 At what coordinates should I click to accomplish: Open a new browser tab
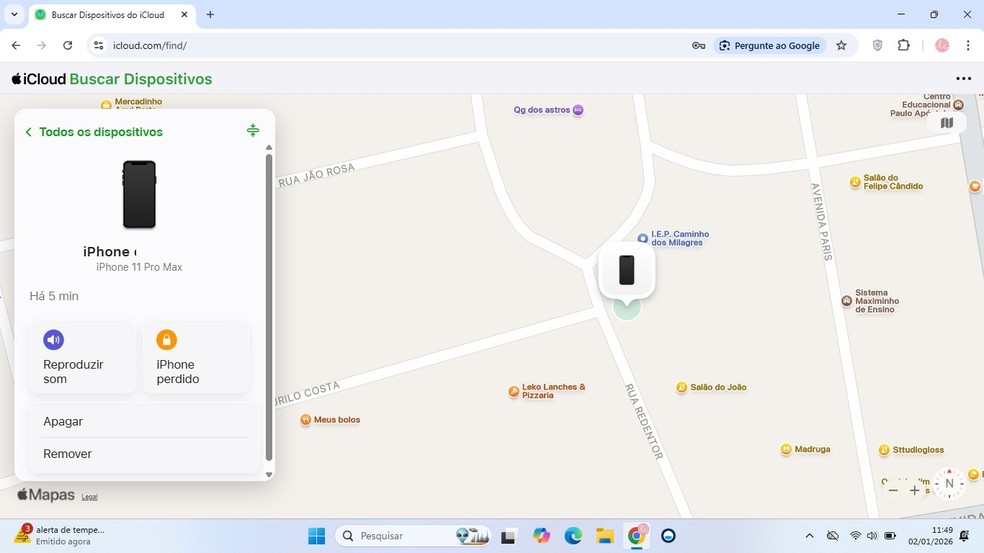(210, 14)
